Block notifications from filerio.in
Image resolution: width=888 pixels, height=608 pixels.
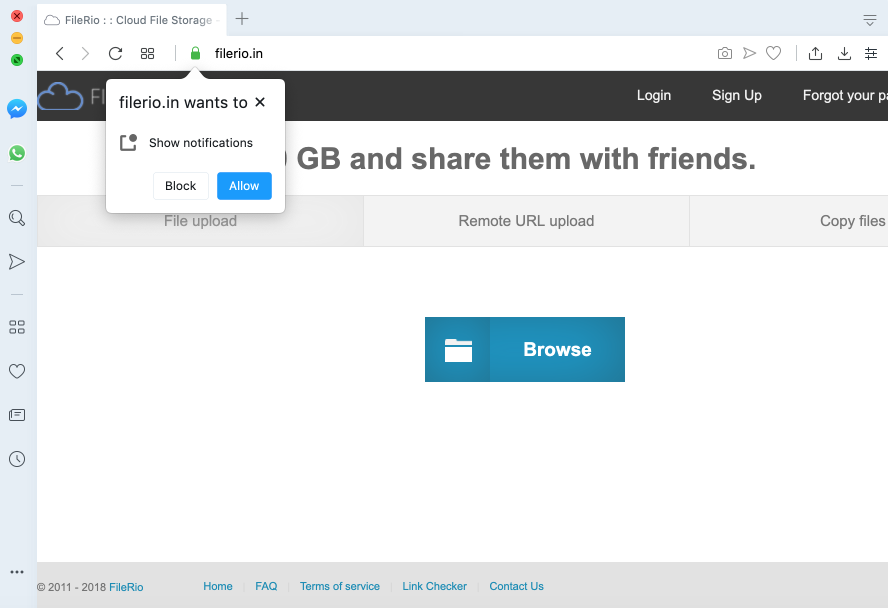tap(181, 186)
